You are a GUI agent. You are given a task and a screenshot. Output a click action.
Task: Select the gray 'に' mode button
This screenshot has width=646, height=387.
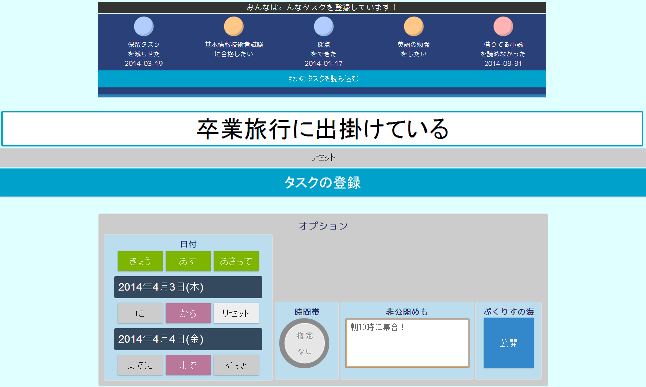click(140, 313)
